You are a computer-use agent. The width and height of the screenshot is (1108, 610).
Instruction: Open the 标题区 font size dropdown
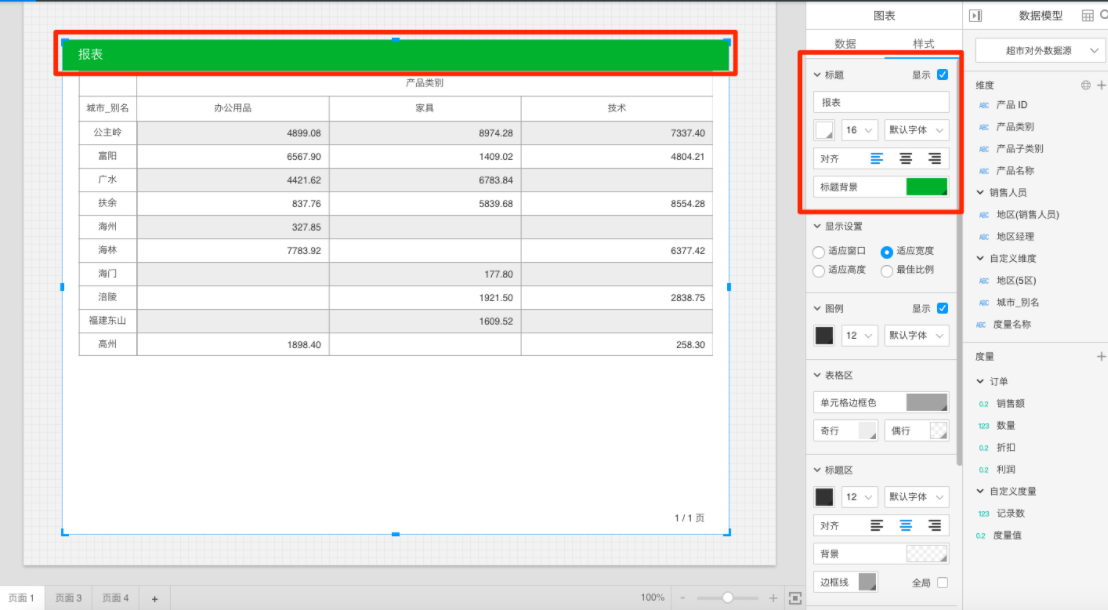[859, 497]
